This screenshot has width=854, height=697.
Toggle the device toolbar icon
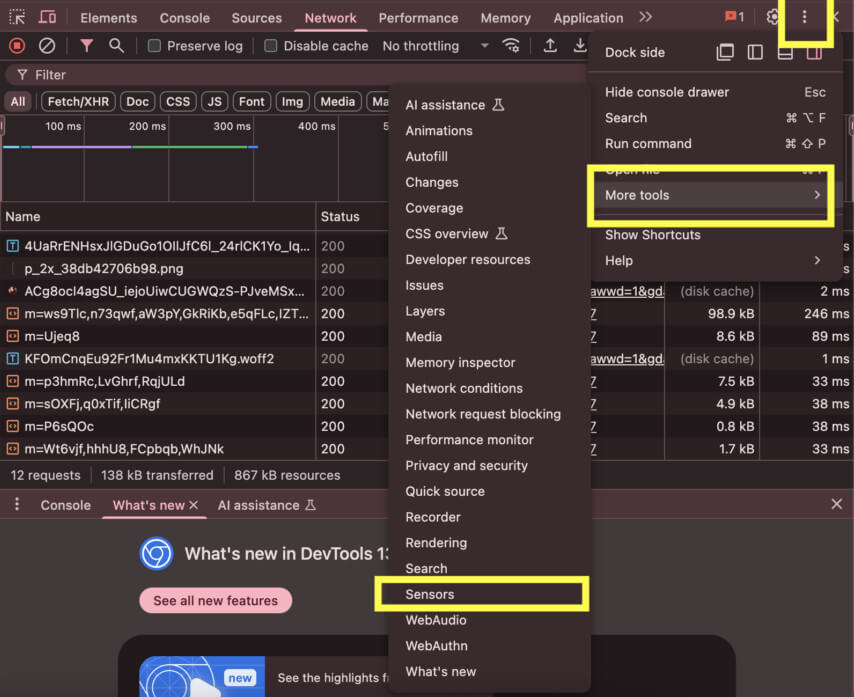47,17
